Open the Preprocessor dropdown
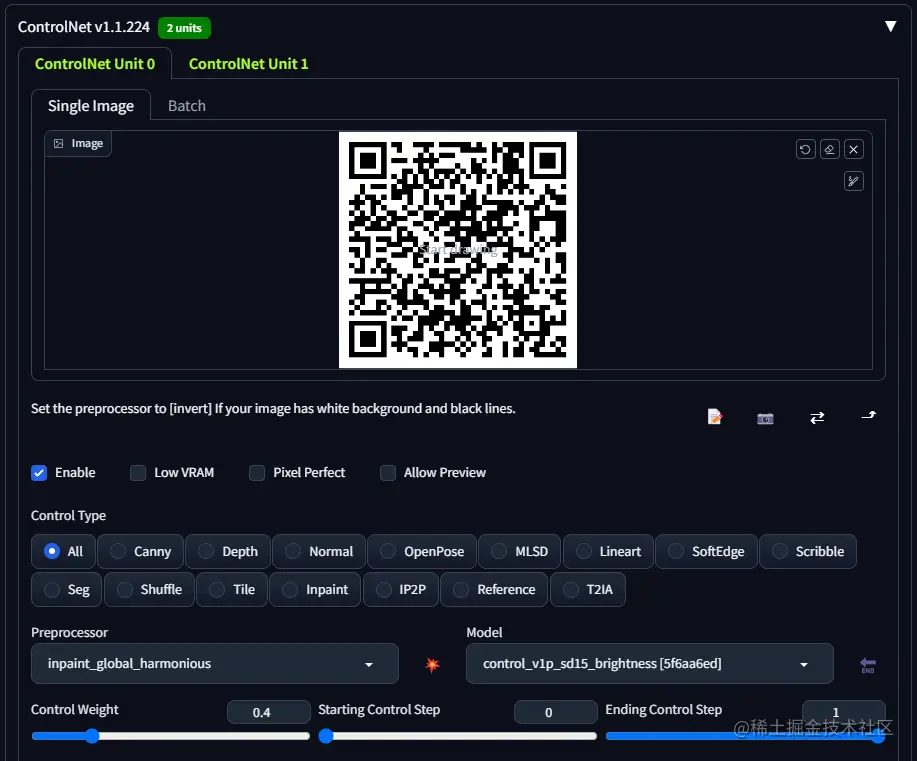 click(x=214, y=663)
